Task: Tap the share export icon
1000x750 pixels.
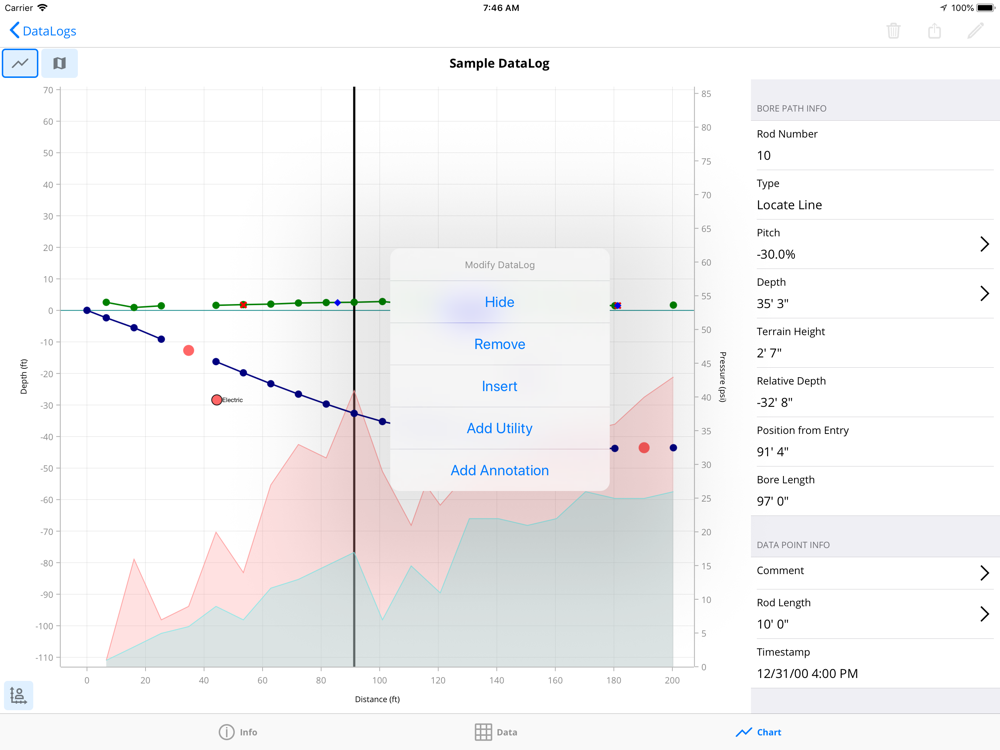Action: [x=934, y=31]
